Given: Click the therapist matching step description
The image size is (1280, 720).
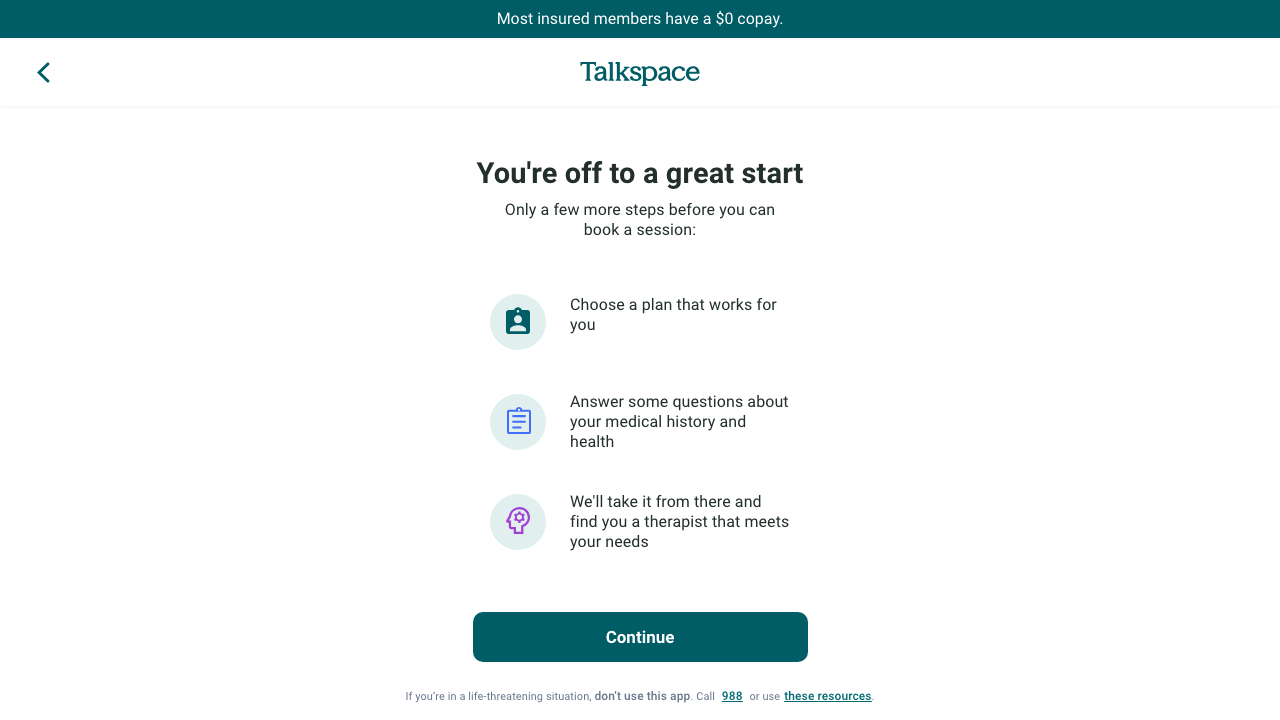Looking at the screenshot, I should [679, 521].
